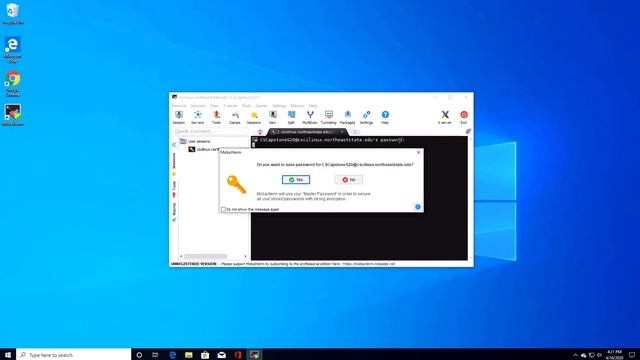Screen dimensions: 640x360
Task: Open the Packages toolbar icon
Action: tap(347, 117)
